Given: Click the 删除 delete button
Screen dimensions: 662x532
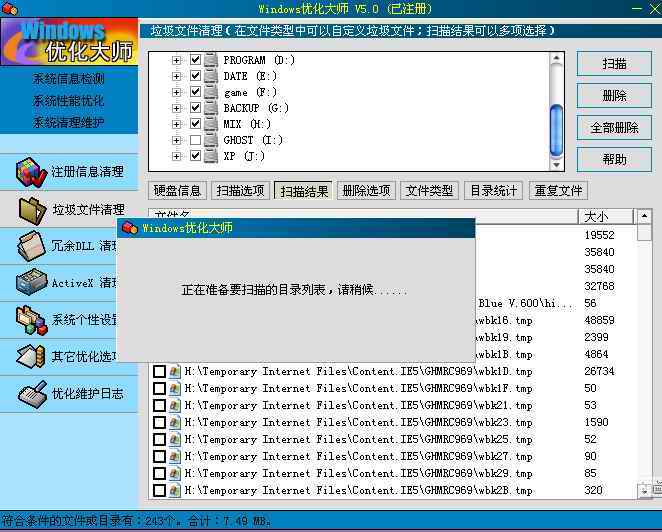Looking at the screenshot, I should tap(614, 96).
